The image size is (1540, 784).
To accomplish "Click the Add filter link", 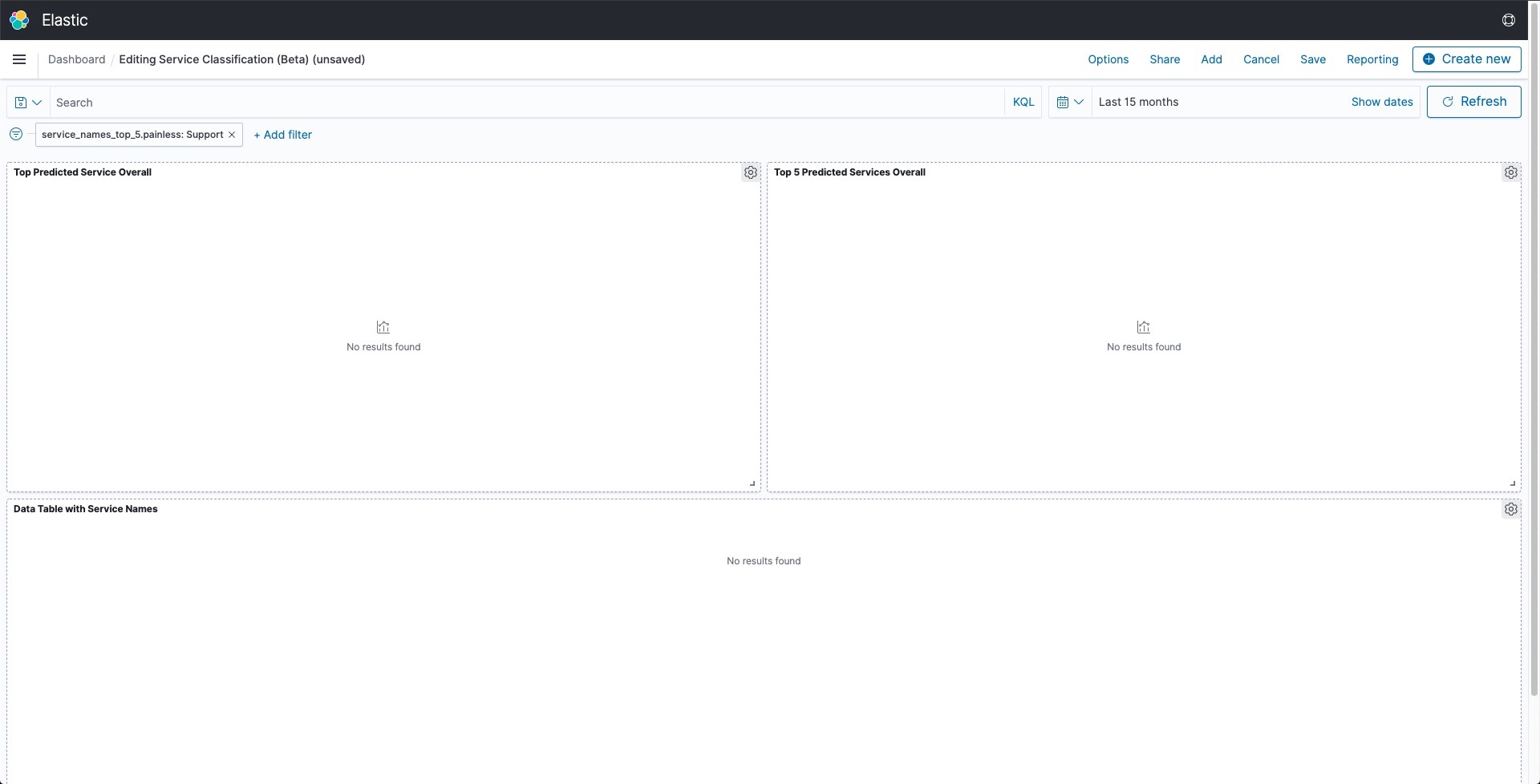I will point(282,135).
